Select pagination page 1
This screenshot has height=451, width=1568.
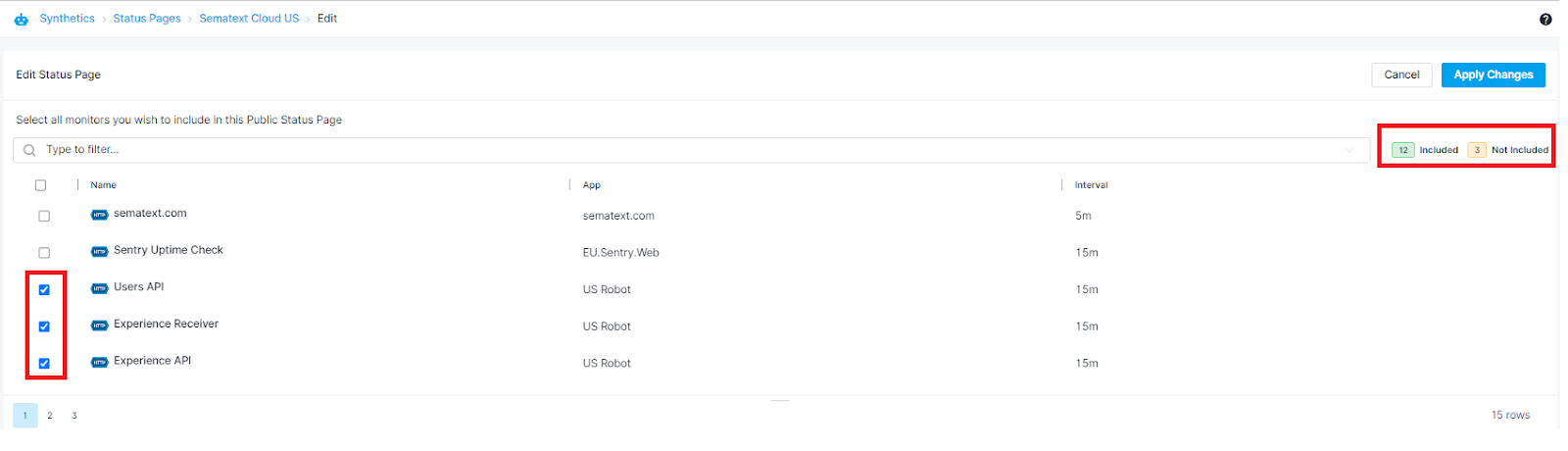pyautogui.click(x=25, y=416)
